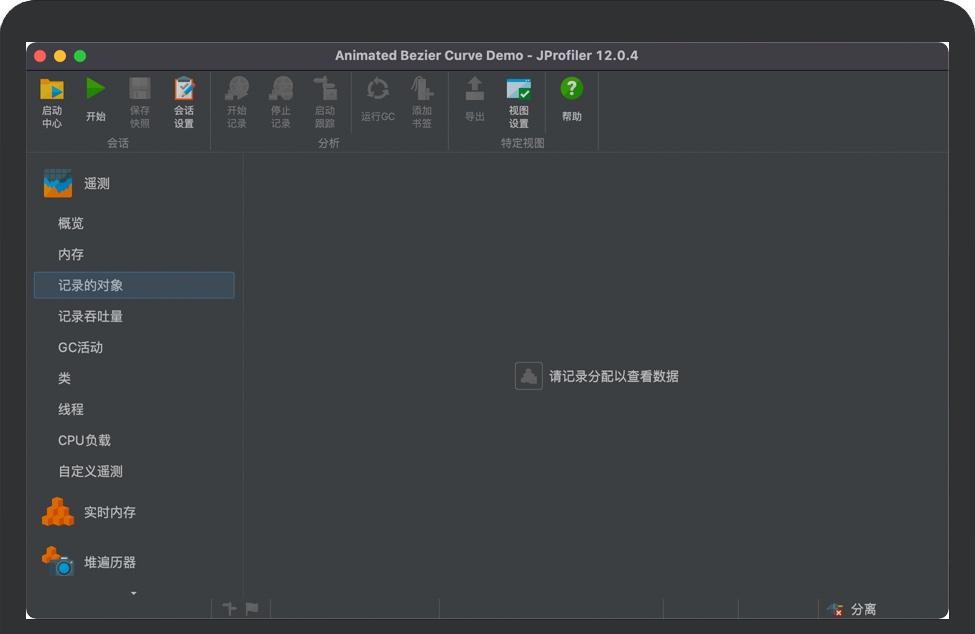Open the green 帮助 help icon
This screenshot has height=634, width=975.
(571, 88)
